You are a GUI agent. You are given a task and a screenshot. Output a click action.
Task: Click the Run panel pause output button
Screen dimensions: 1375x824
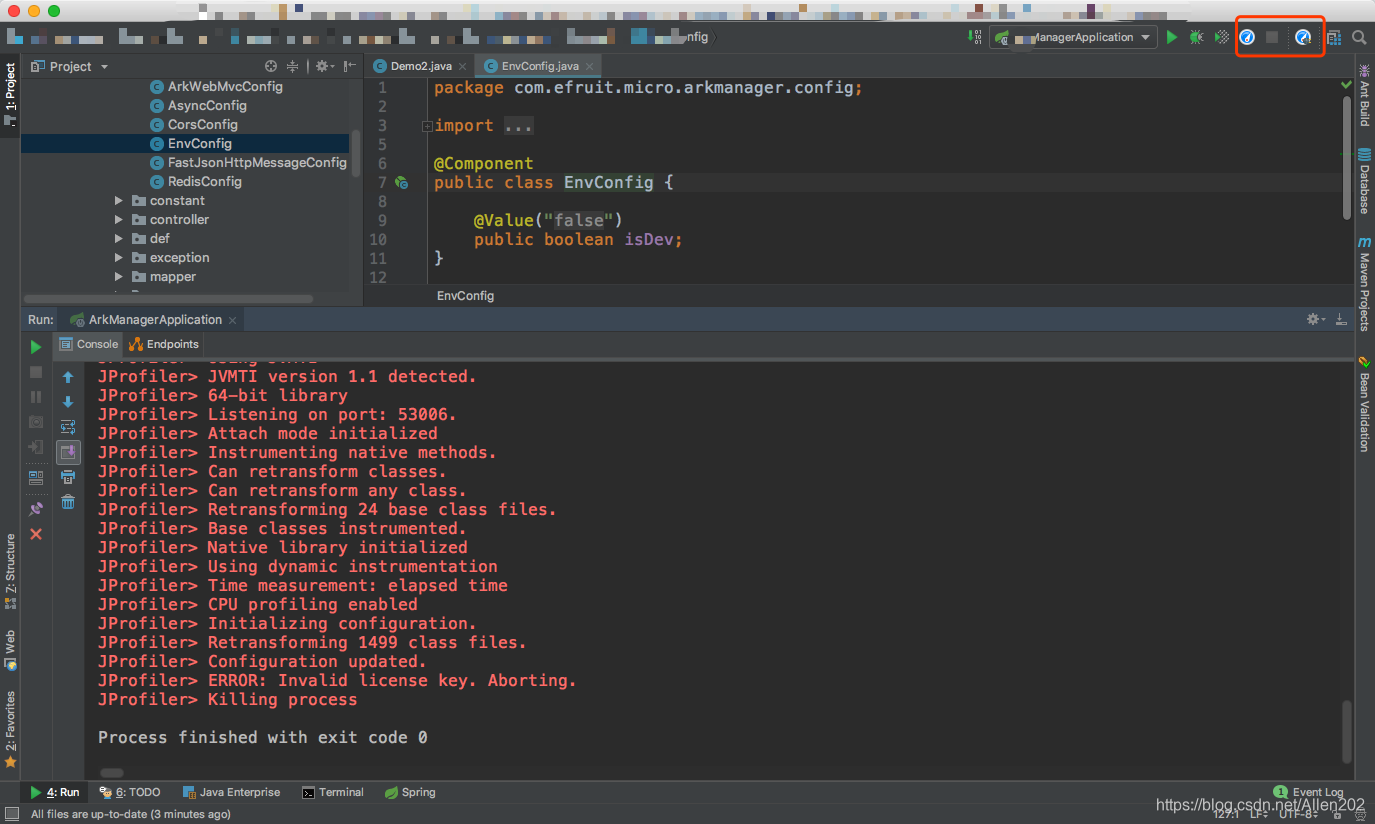36,397
